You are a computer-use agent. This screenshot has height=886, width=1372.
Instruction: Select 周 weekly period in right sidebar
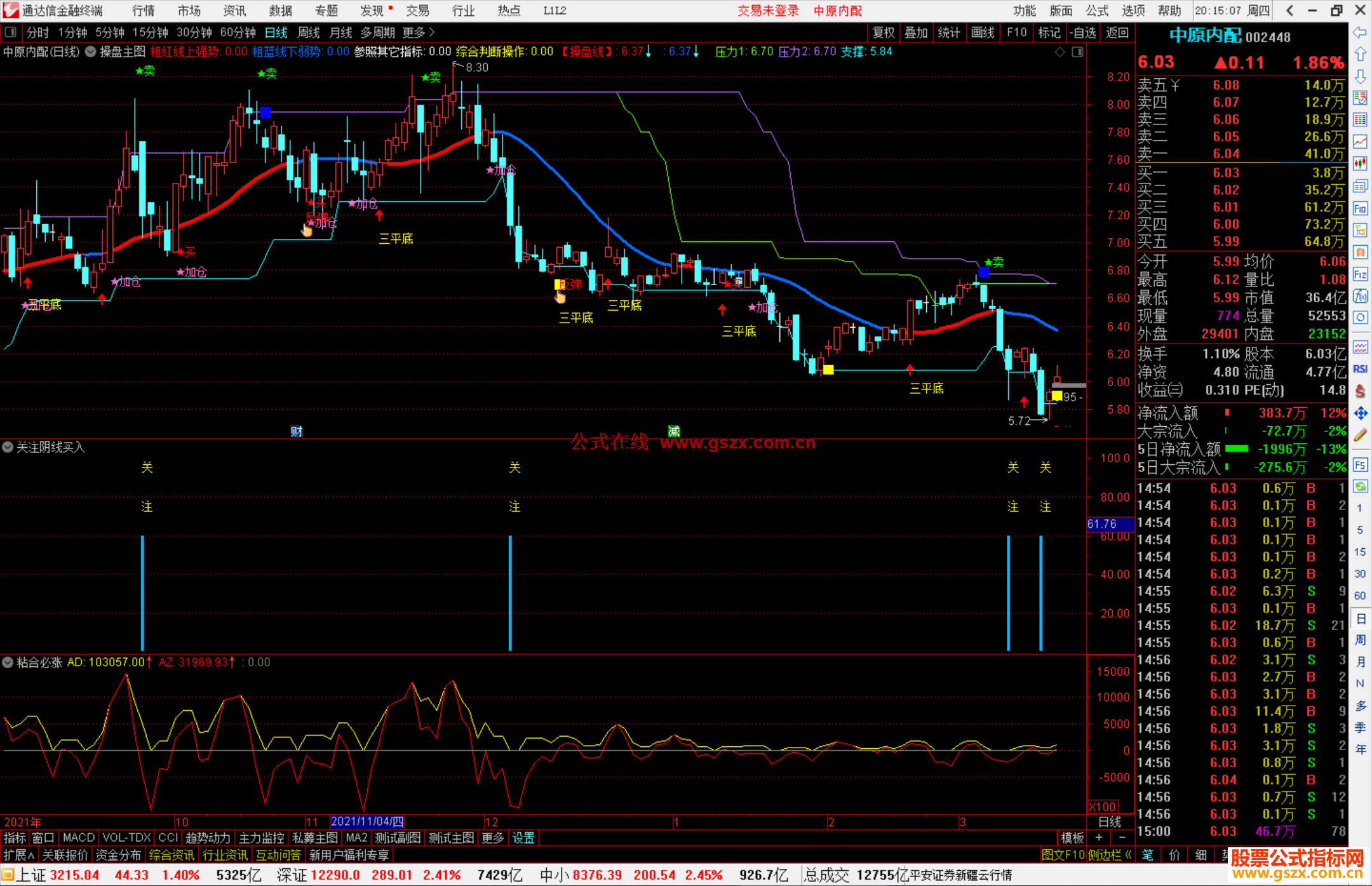(x=1360, y=640)
